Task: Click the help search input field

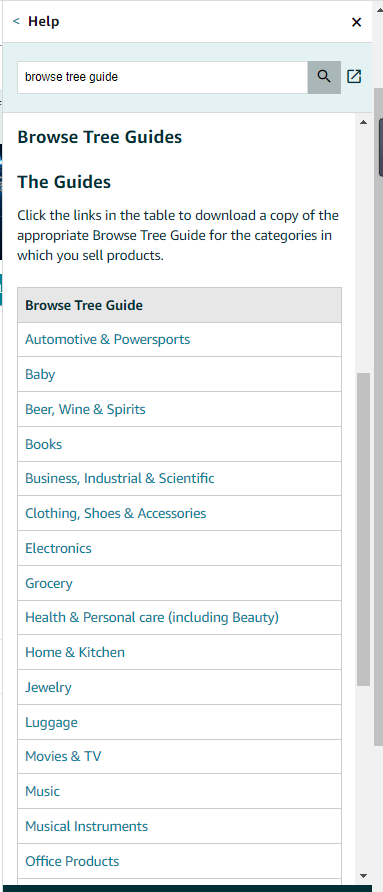Action: (x=163, y=77)
